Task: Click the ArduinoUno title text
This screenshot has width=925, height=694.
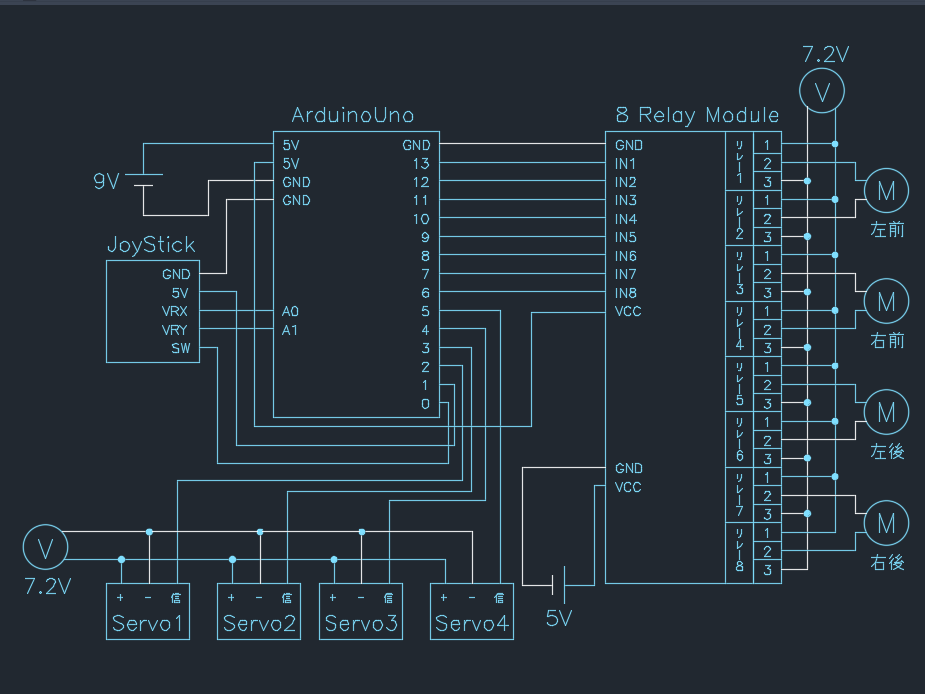Action: pyautogui.click(x=353, y=115)
